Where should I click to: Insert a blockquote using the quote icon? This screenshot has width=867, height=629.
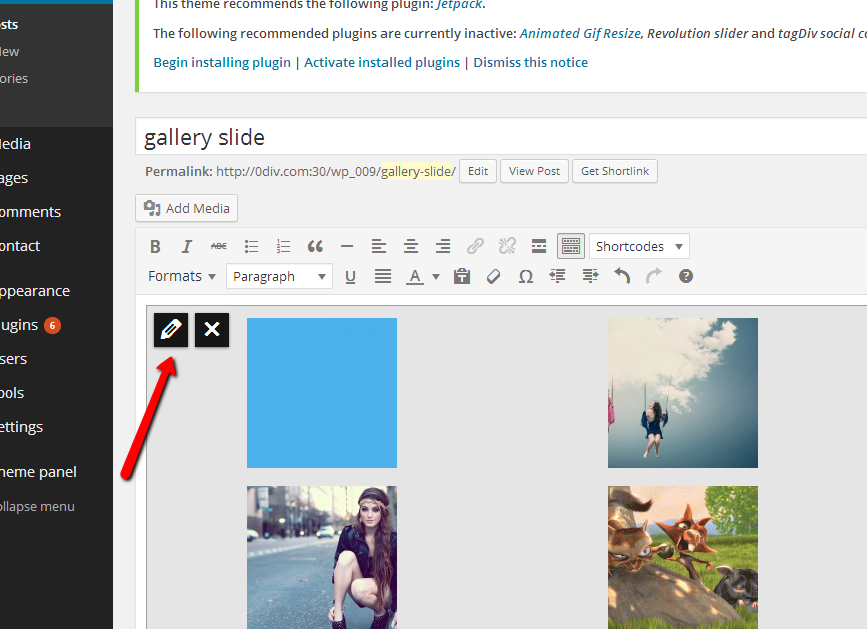pos(315,246)
